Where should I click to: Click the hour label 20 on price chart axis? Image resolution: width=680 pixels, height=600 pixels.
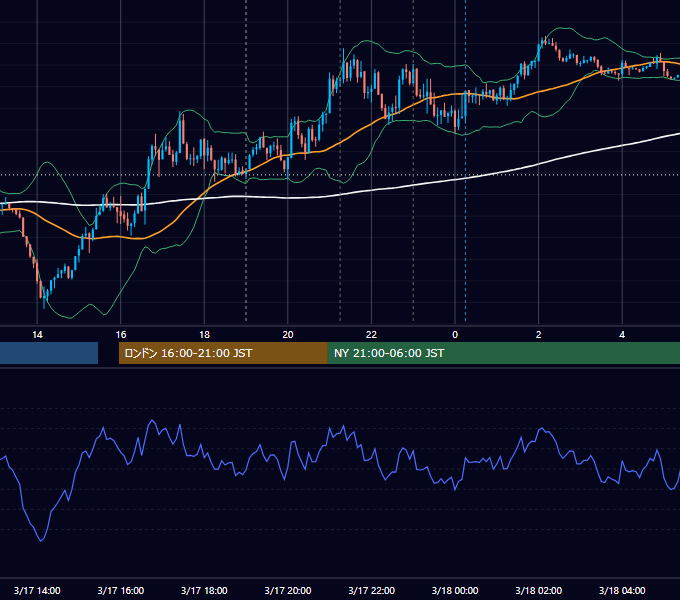(288, 335)
